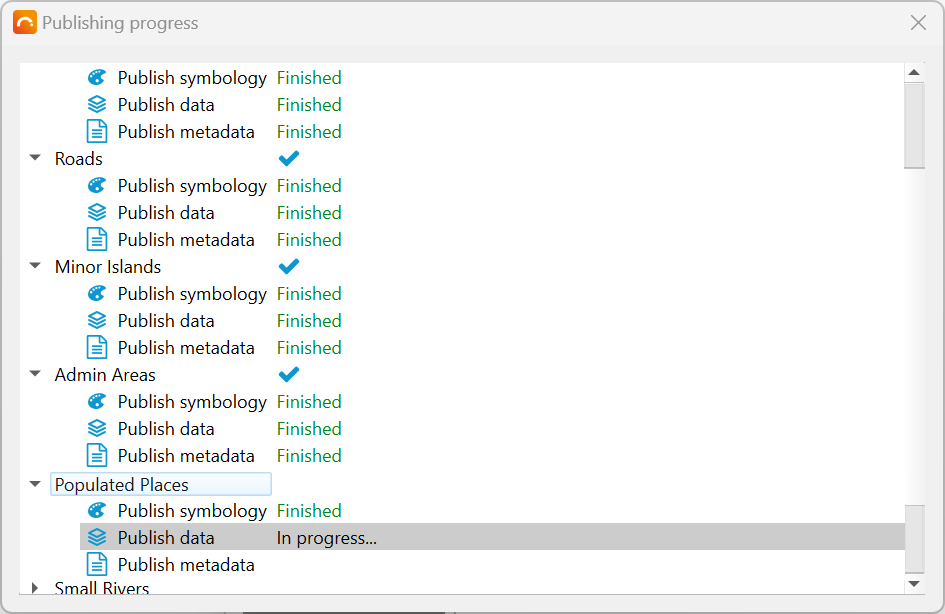
Task: Click the Publish metadata icon under Populated Places
Action: pyautogui.click(x=96, y=564)
